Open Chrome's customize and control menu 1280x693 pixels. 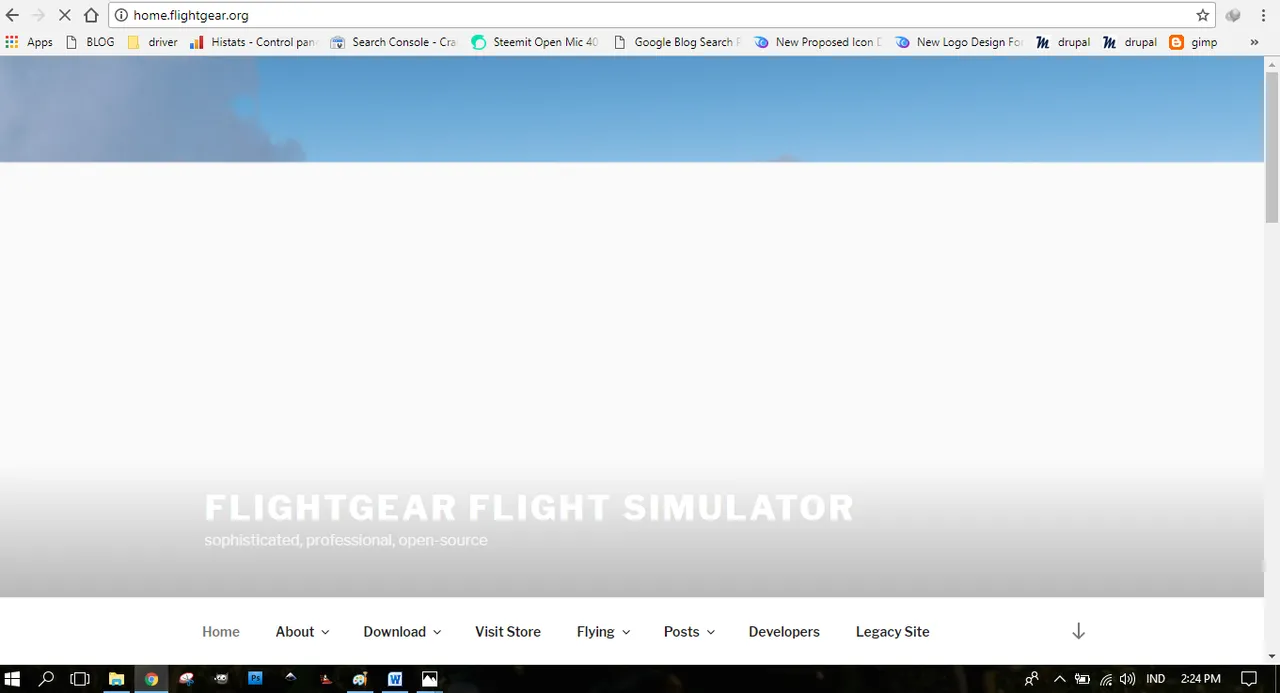pyautogui.click(x=1263, y=15)
